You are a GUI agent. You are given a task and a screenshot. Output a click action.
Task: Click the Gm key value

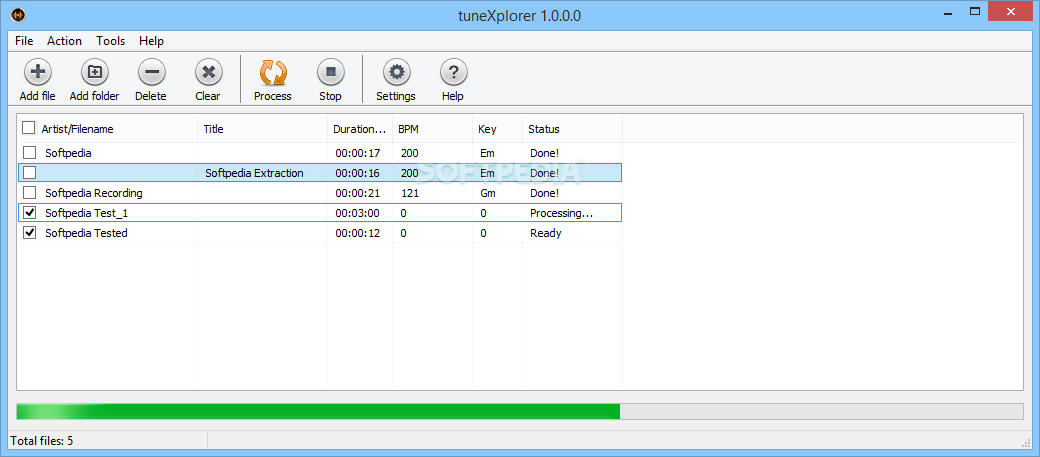tap(488, 193)
